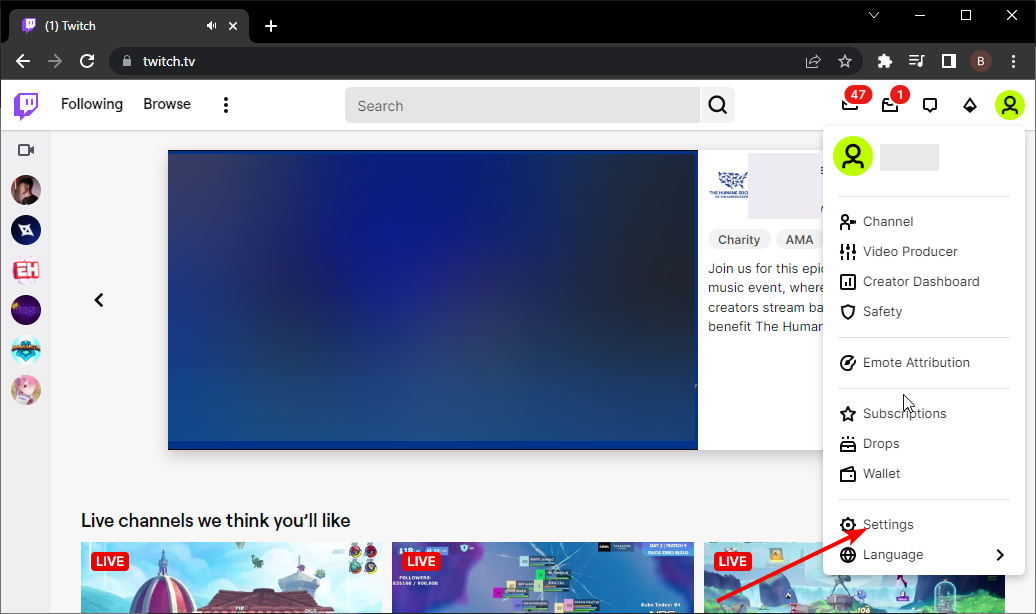This screenshot has width=1036, height=614.
Task: Select Creator Dashboard menu item
Action: click(920, 282)
